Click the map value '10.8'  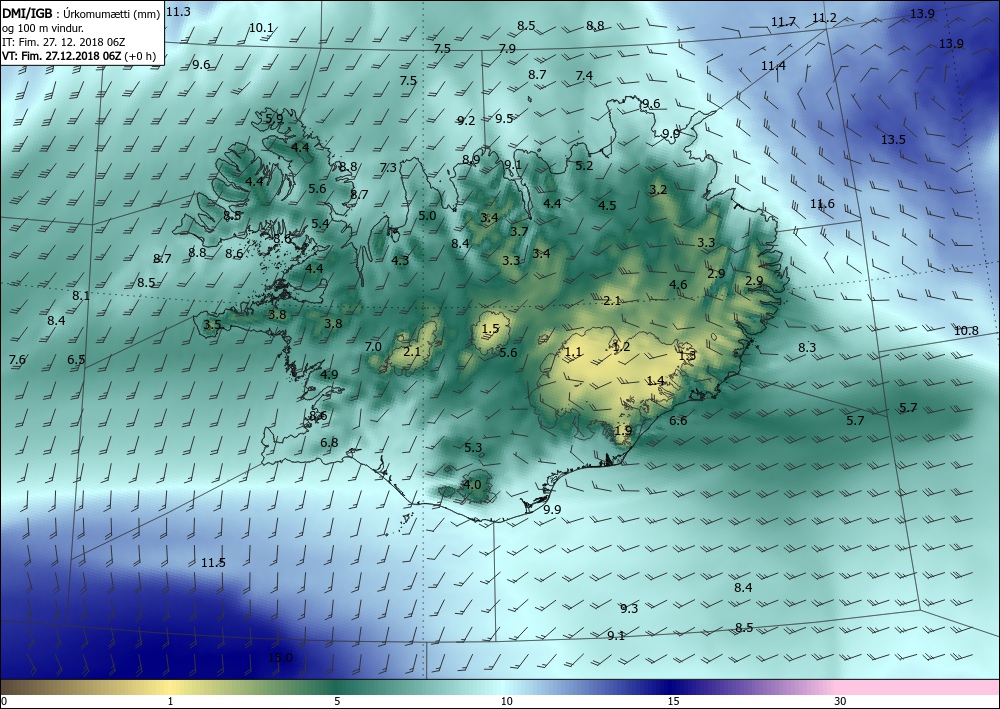[966, 330]
